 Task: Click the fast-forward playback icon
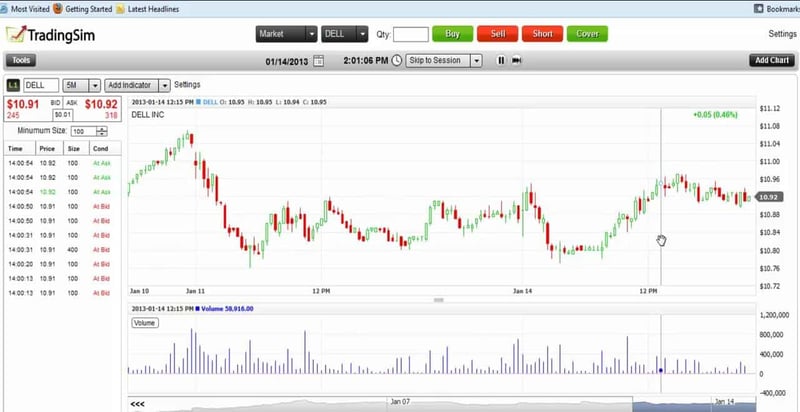517,60
